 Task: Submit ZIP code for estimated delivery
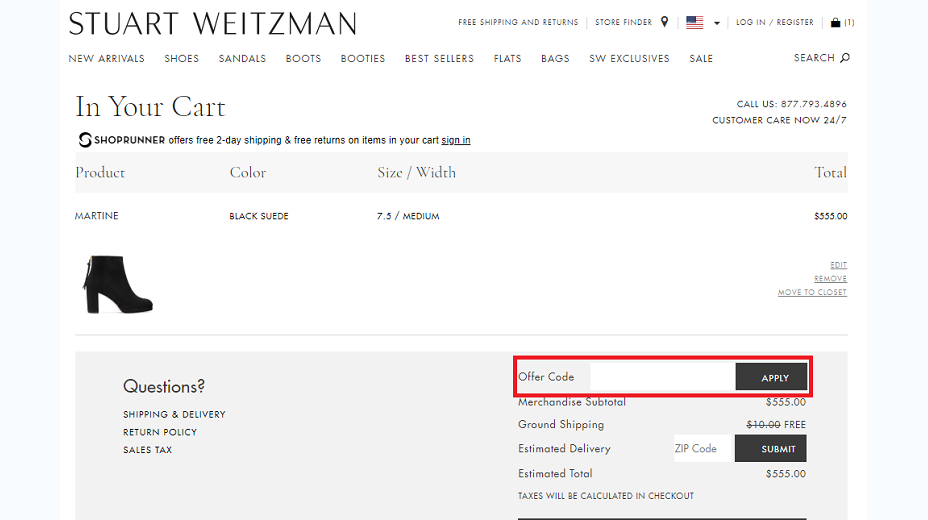pyautogui.click(x=771, y=448)
